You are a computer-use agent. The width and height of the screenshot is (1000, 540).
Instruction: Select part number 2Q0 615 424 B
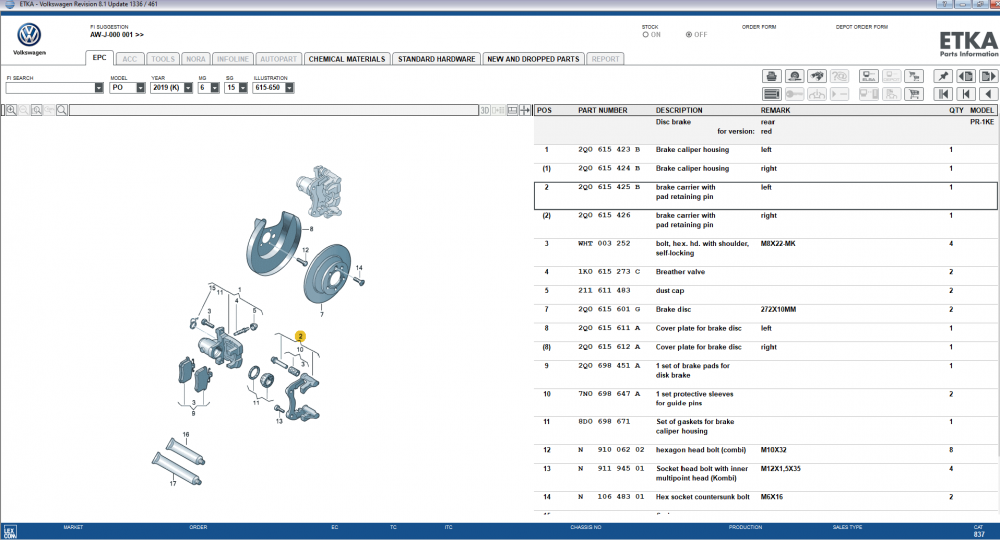click(609, 168)
